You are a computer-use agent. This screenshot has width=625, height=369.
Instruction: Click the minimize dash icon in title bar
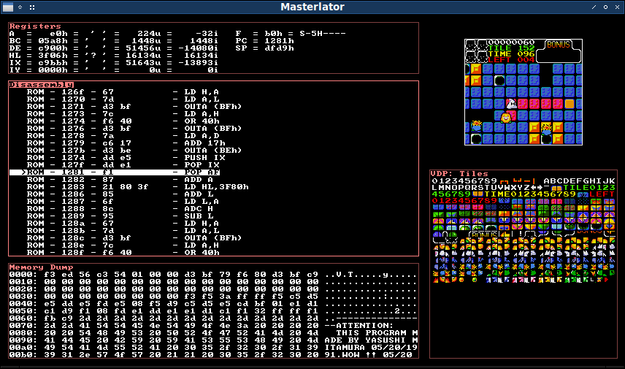[x=594, y=7]
